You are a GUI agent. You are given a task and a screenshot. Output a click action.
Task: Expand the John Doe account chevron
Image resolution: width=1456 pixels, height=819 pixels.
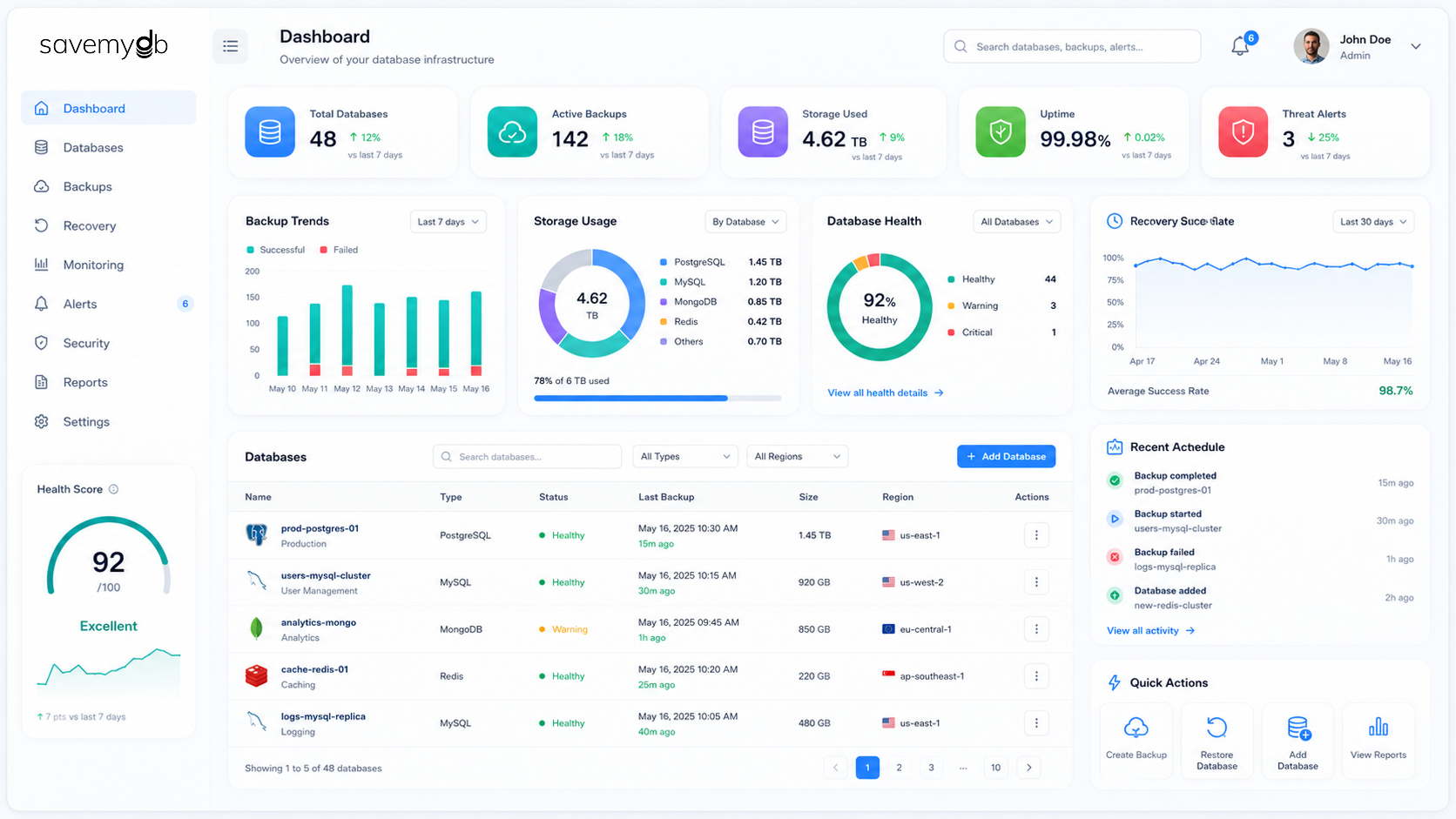coord(1416,47)
